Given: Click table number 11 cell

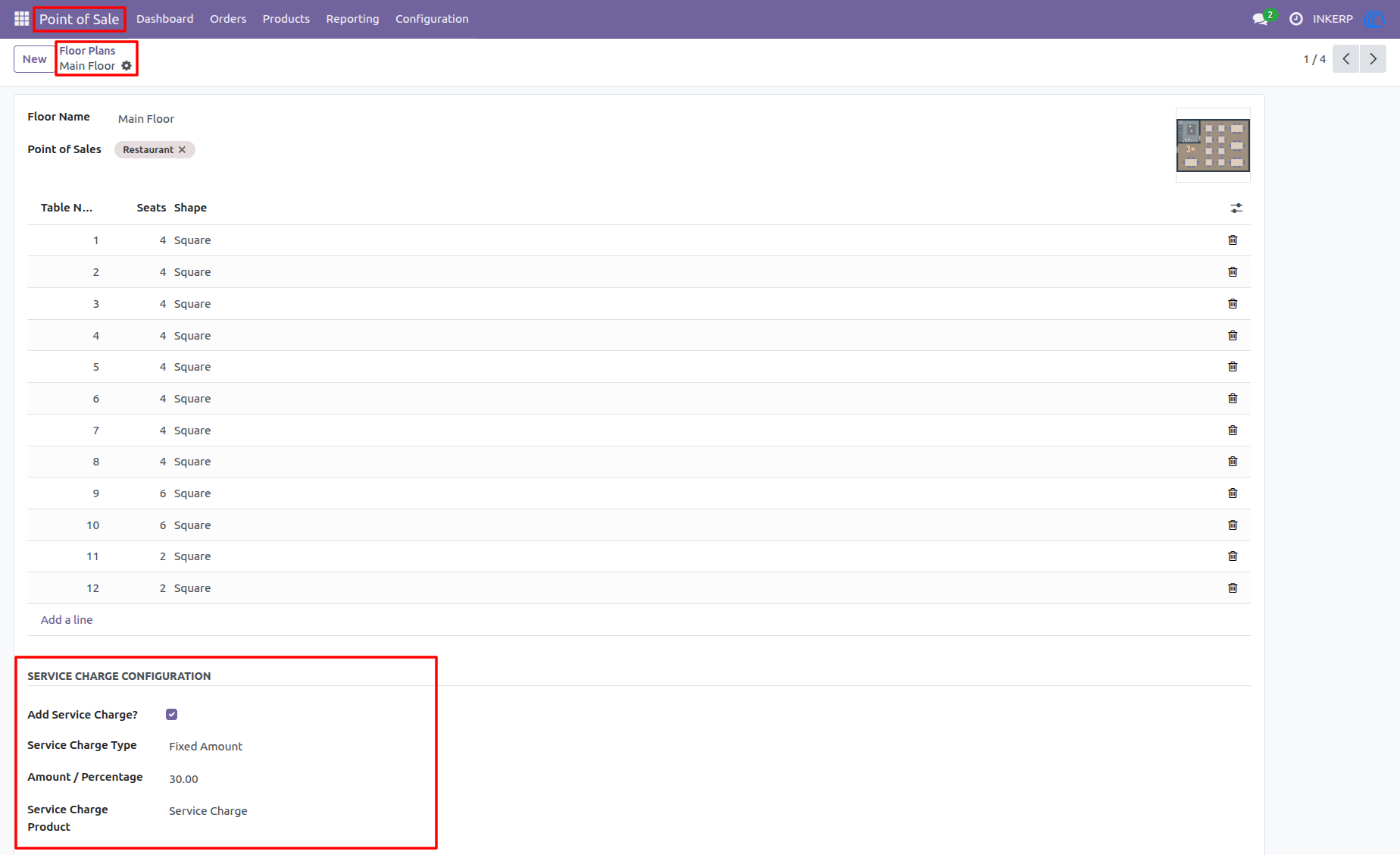Looking at the screenshot, I should pyautogui.click(x=92, y=556).
